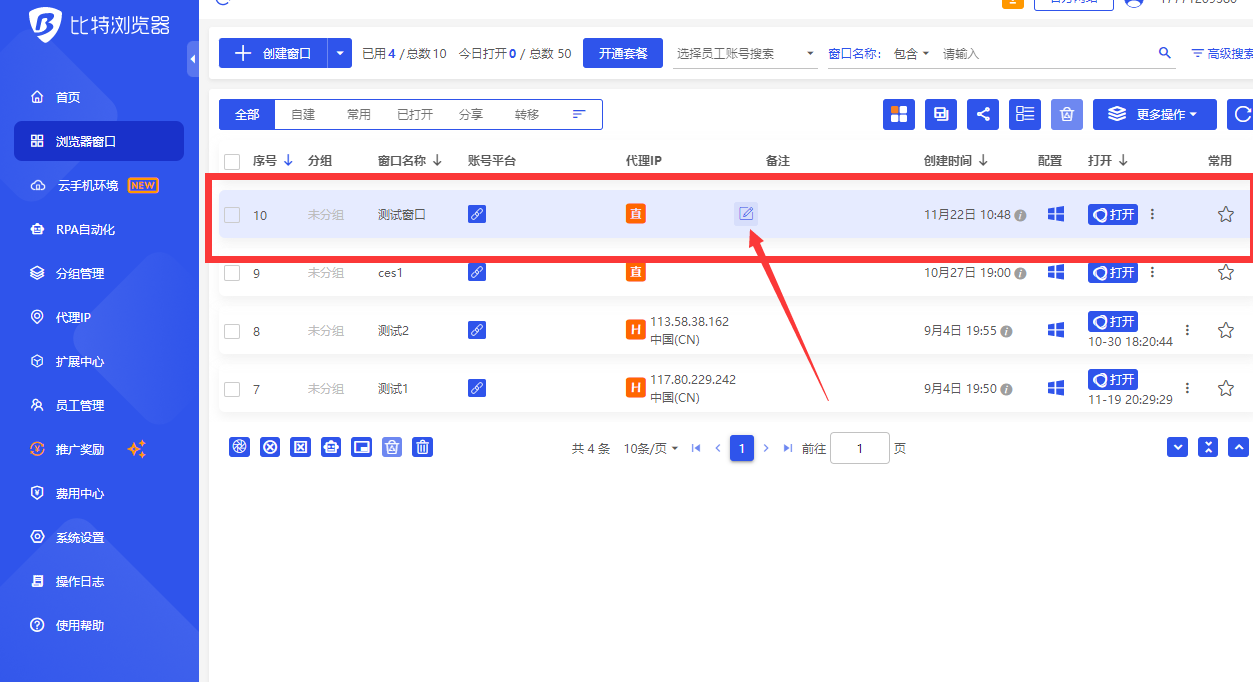The height and width of the screenshot is (682, 1253).
Task: Toggle the select-all checkbox in table header
Action: (232, 161)
